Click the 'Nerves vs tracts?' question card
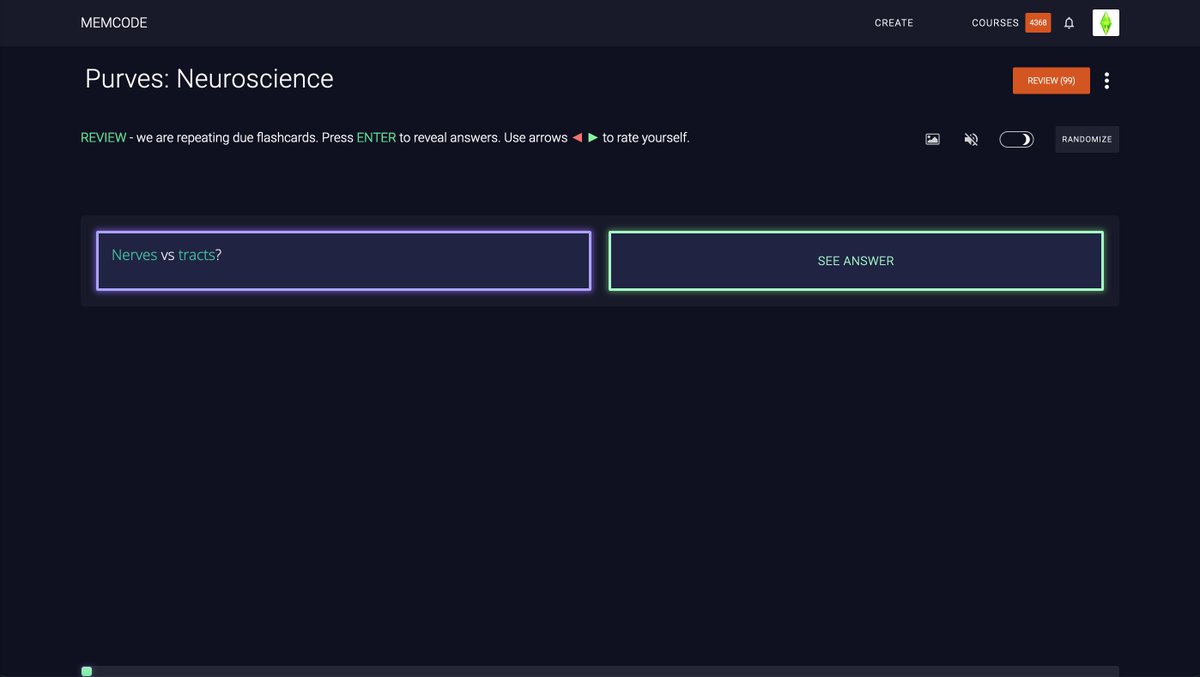1200x677 pixels. coord(344,261)
